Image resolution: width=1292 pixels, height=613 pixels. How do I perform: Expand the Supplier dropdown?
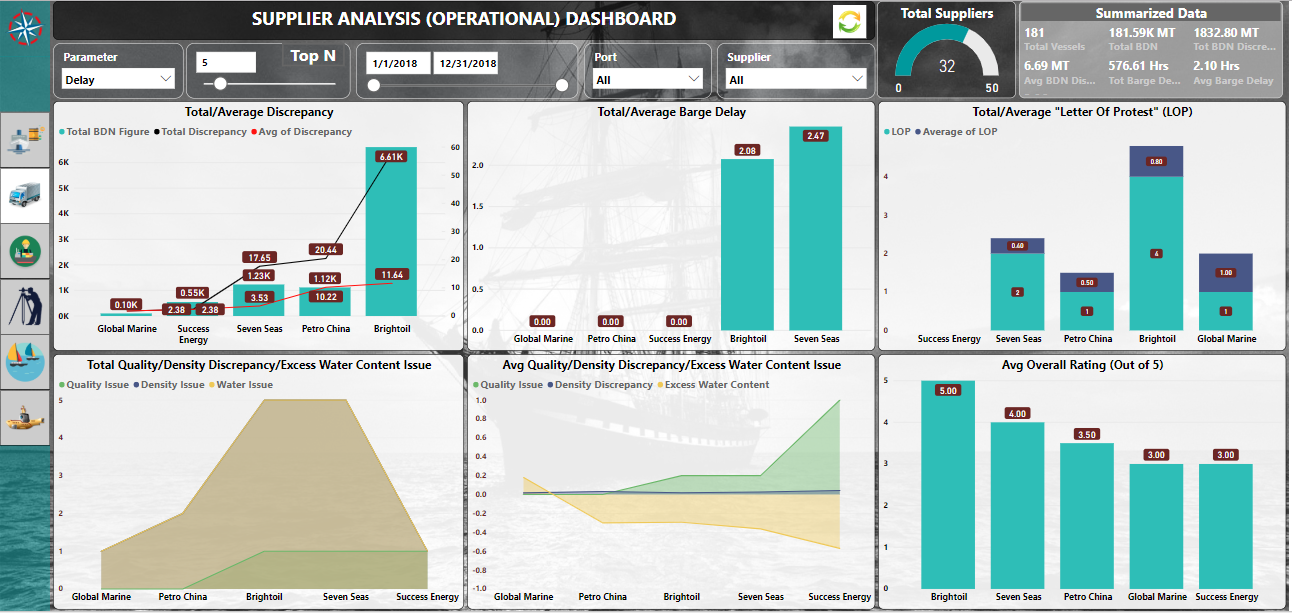point(796,79)
